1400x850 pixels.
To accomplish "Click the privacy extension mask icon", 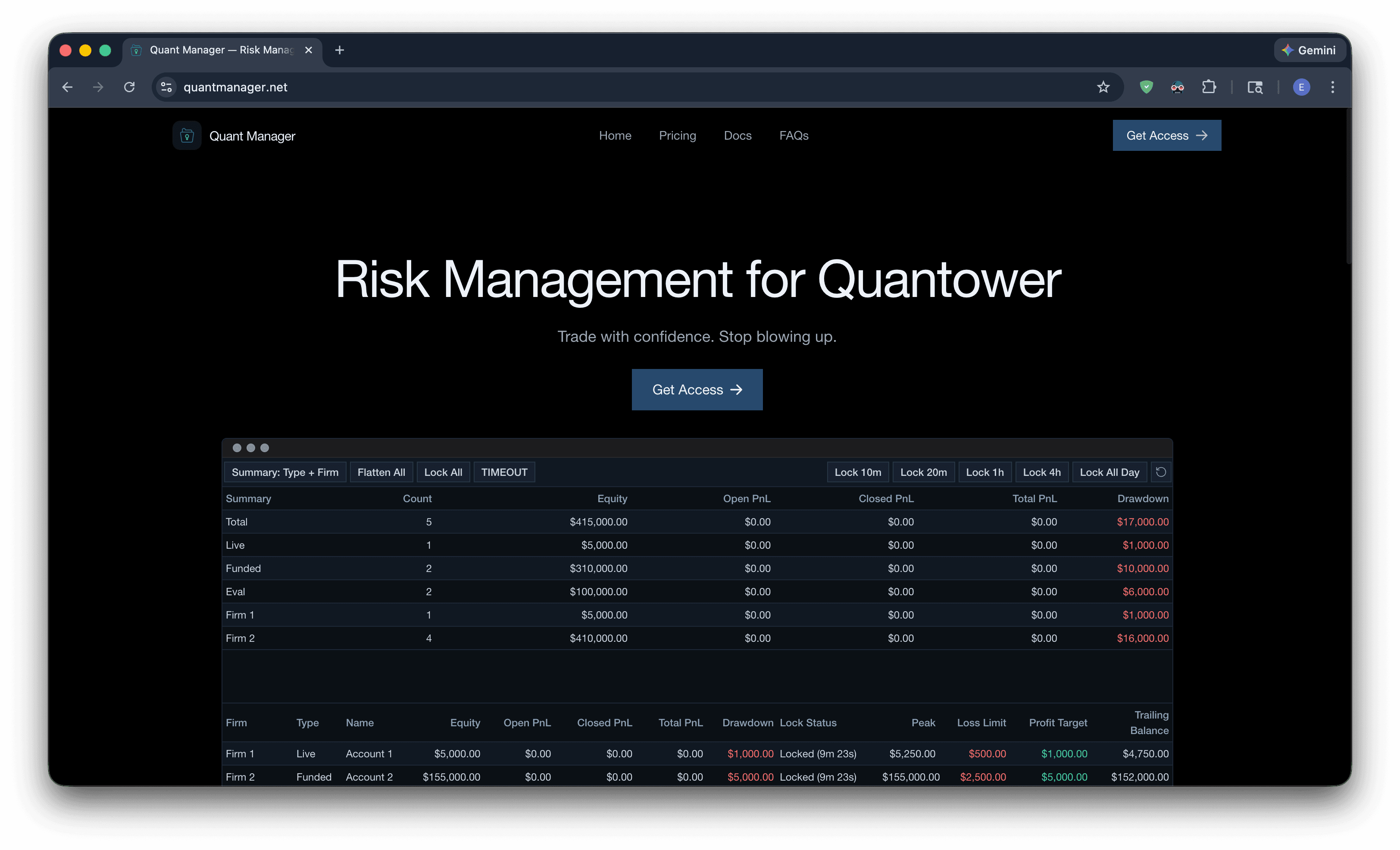I will (1177, 87).
